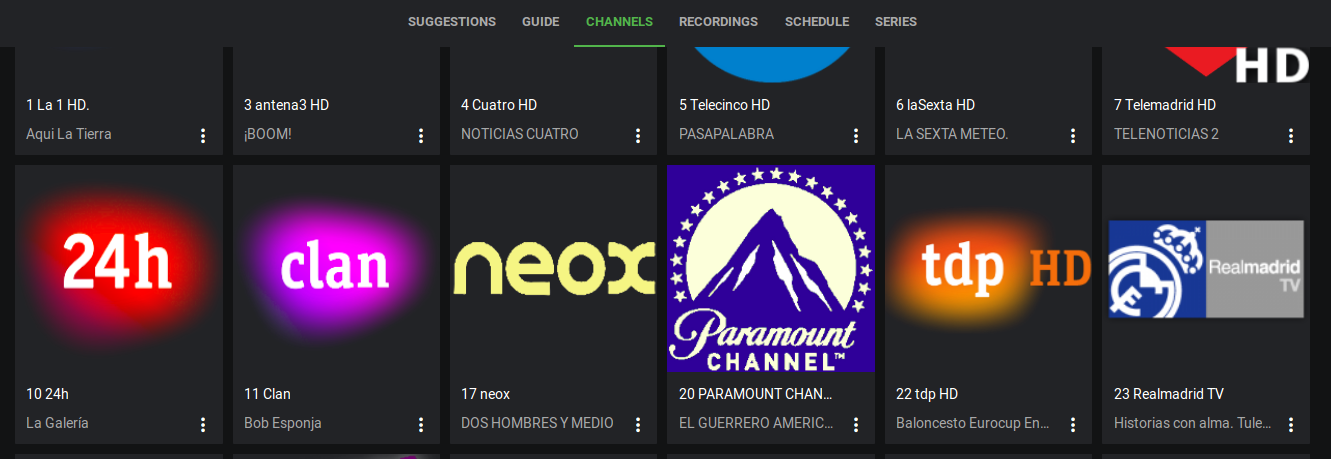Open channel title 6 laSexta HD
This screenshot has width=1331, height=459.
935,105
